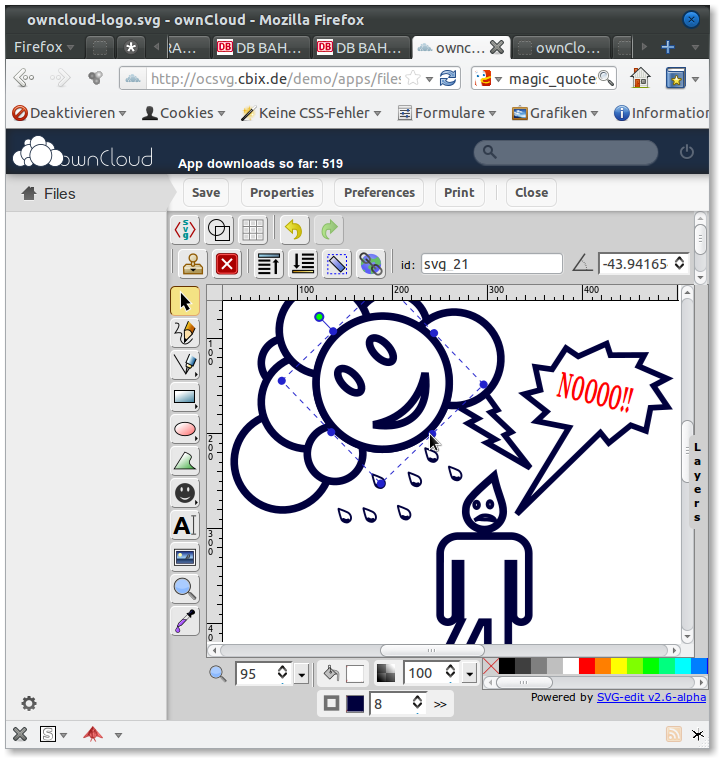Viewport: 719px width, 758px height.
Task: Expand the Grafiken toolbar menu
Action: [x=555, y=113]
